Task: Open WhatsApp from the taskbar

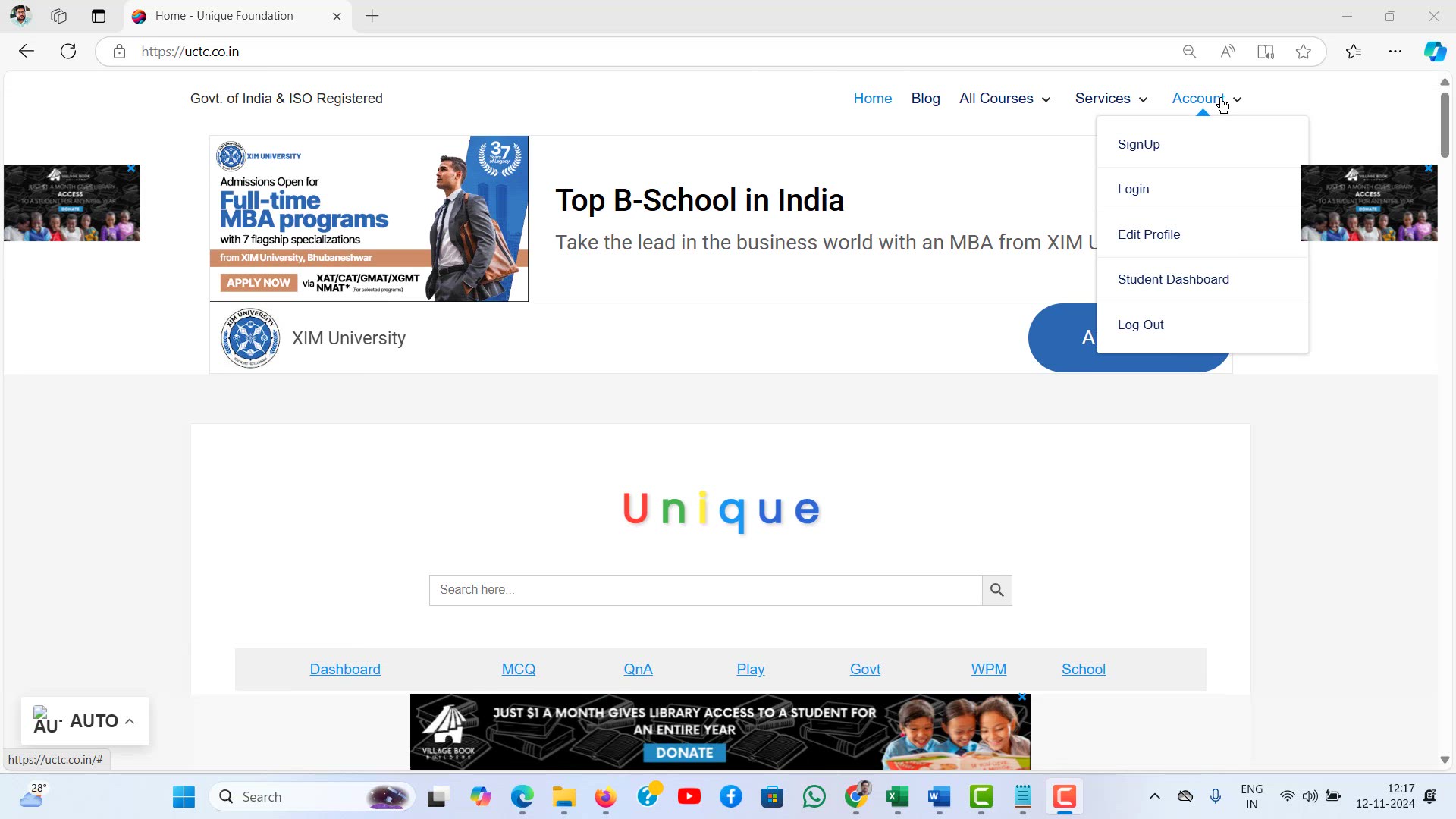Action: [x=814, y=797]
